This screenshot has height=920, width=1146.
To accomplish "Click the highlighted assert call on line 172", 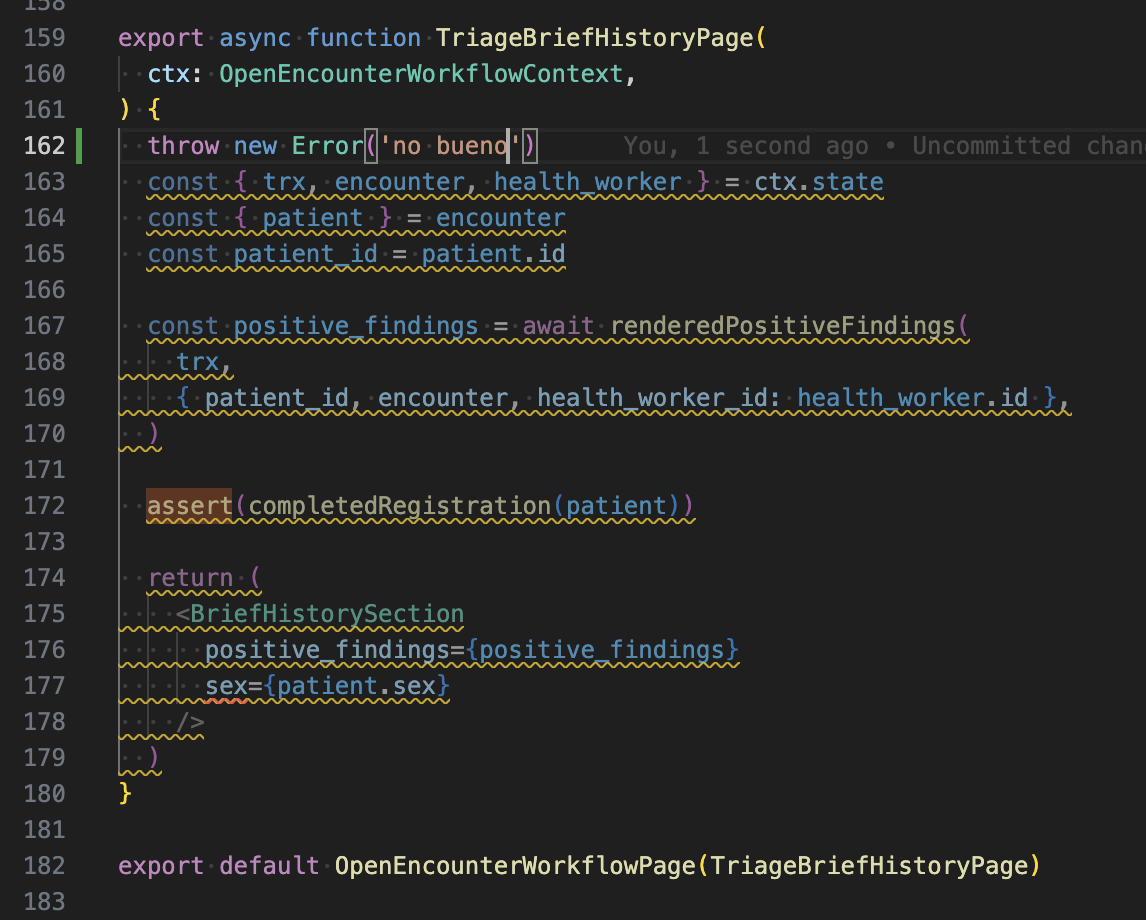I will point(190,506).
